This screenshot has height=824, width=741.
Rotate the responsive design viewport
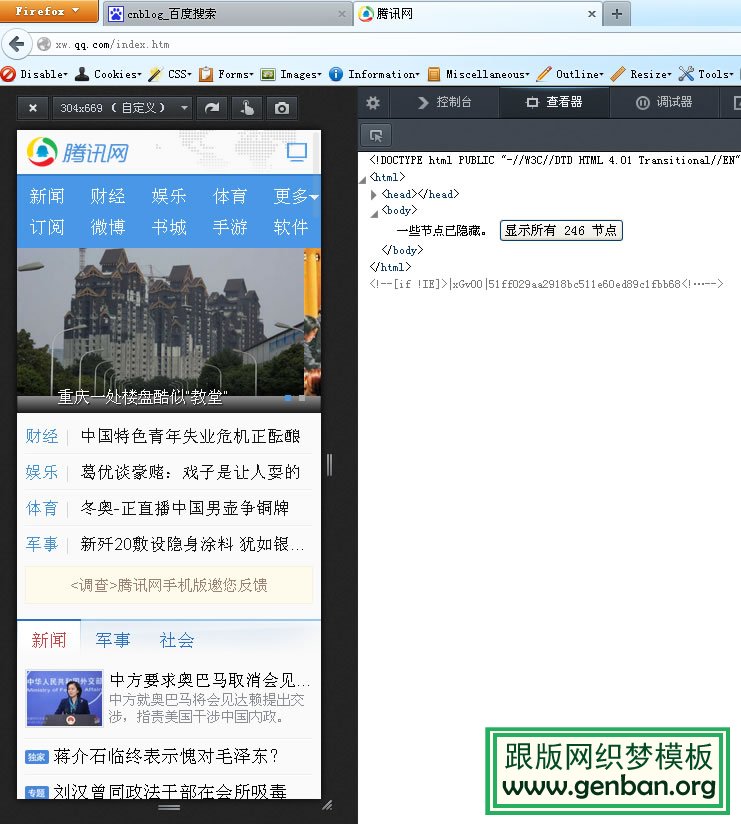click(x=212, y=108)
